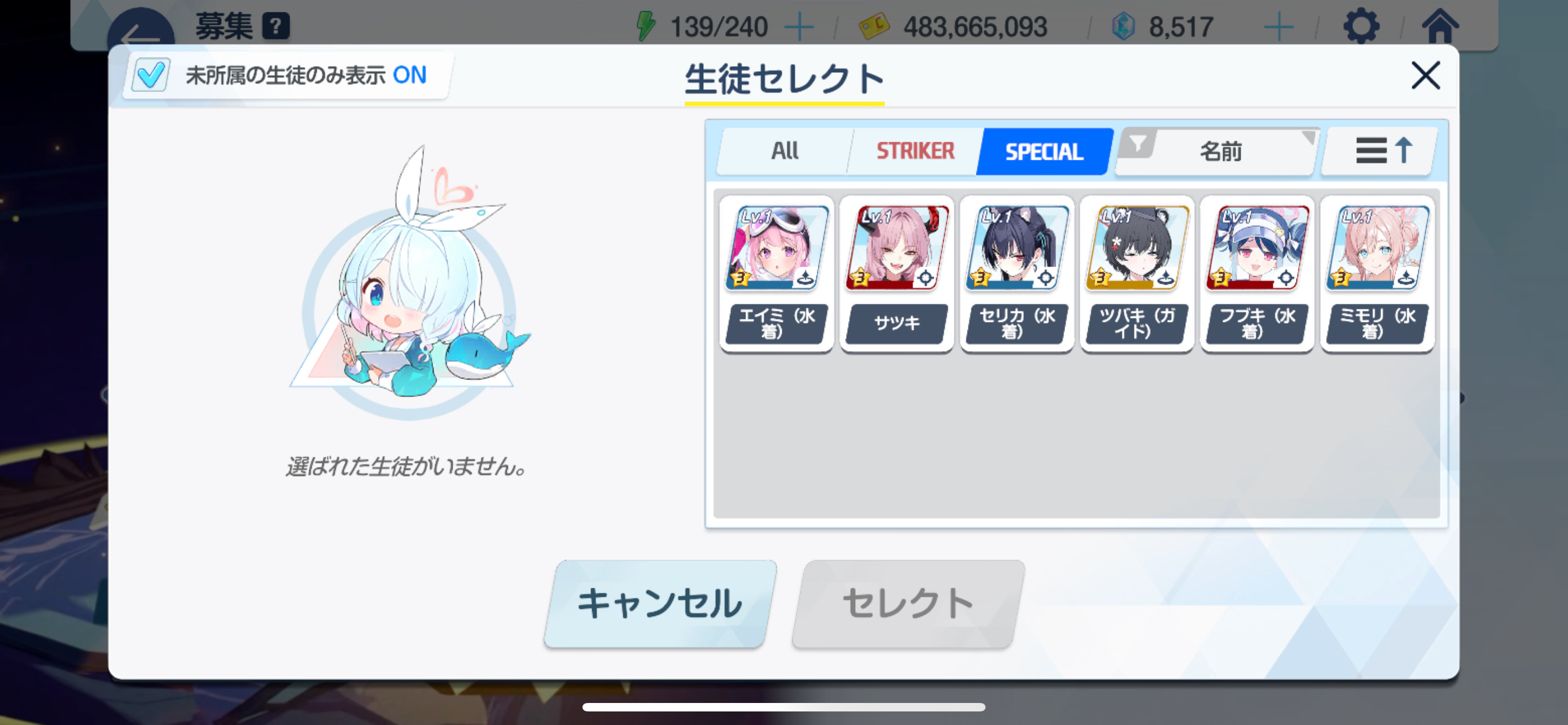1568x725 pixels.
Task: Select student サツキ card
Action: [x=896, y=273]
